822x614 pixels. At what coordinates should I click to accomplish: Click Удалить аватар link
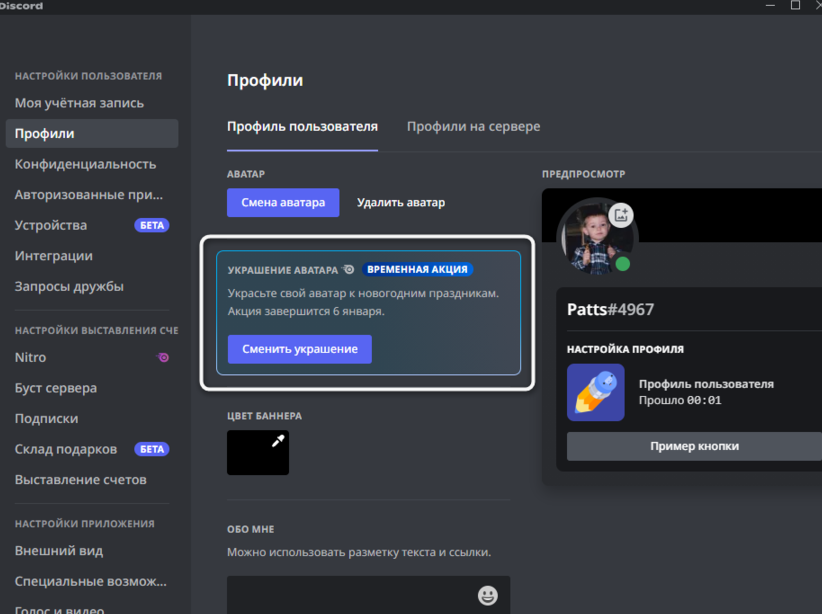click(x=401, y=203)
